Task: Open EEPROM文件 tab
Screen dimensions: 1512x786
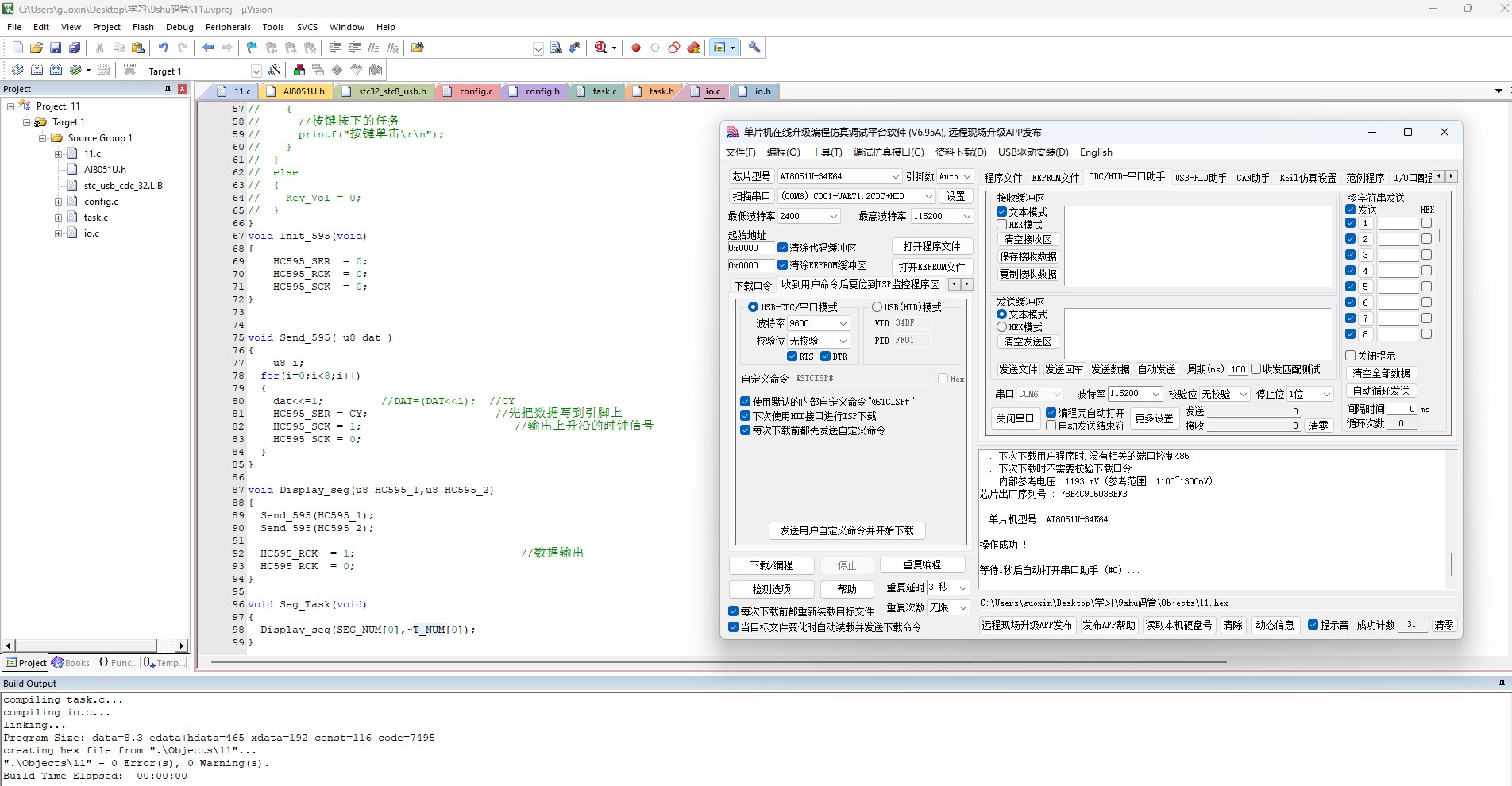Action: [1055, 178]
